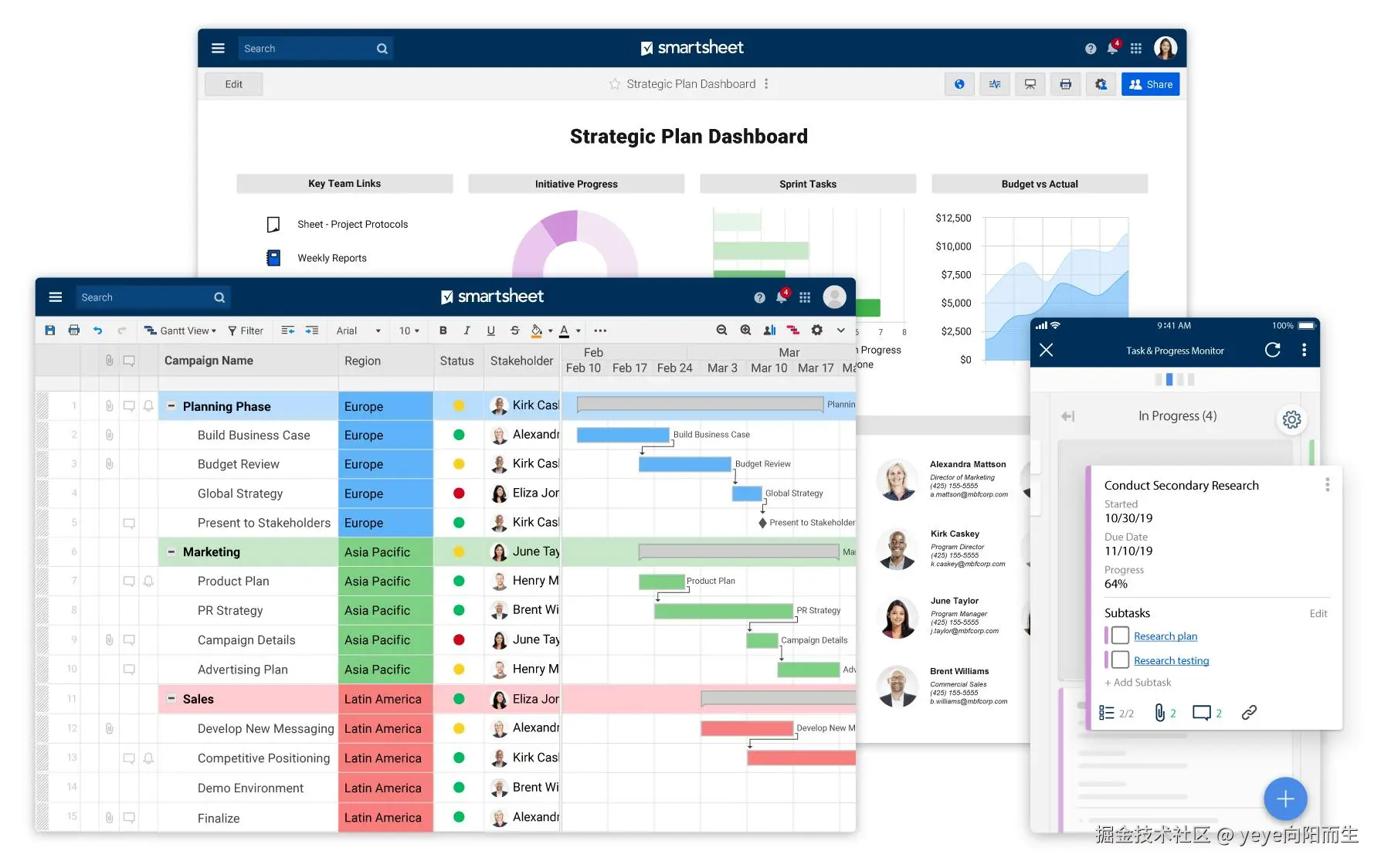The height and width of the screenshot is (868, 1381).
Task: Open attachments on Conduct Secondary Research card
Action: (x=1165, y=713)
